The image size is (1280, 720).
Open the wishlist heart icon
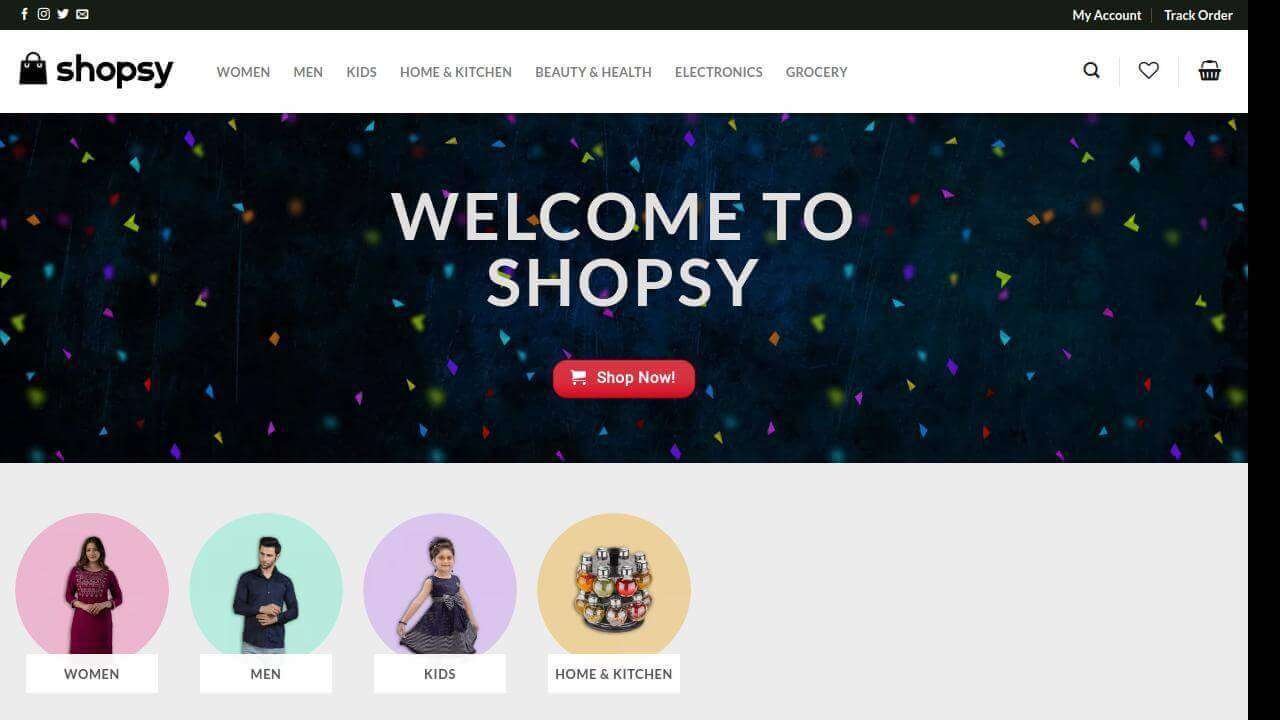(x=1148, y=70)
